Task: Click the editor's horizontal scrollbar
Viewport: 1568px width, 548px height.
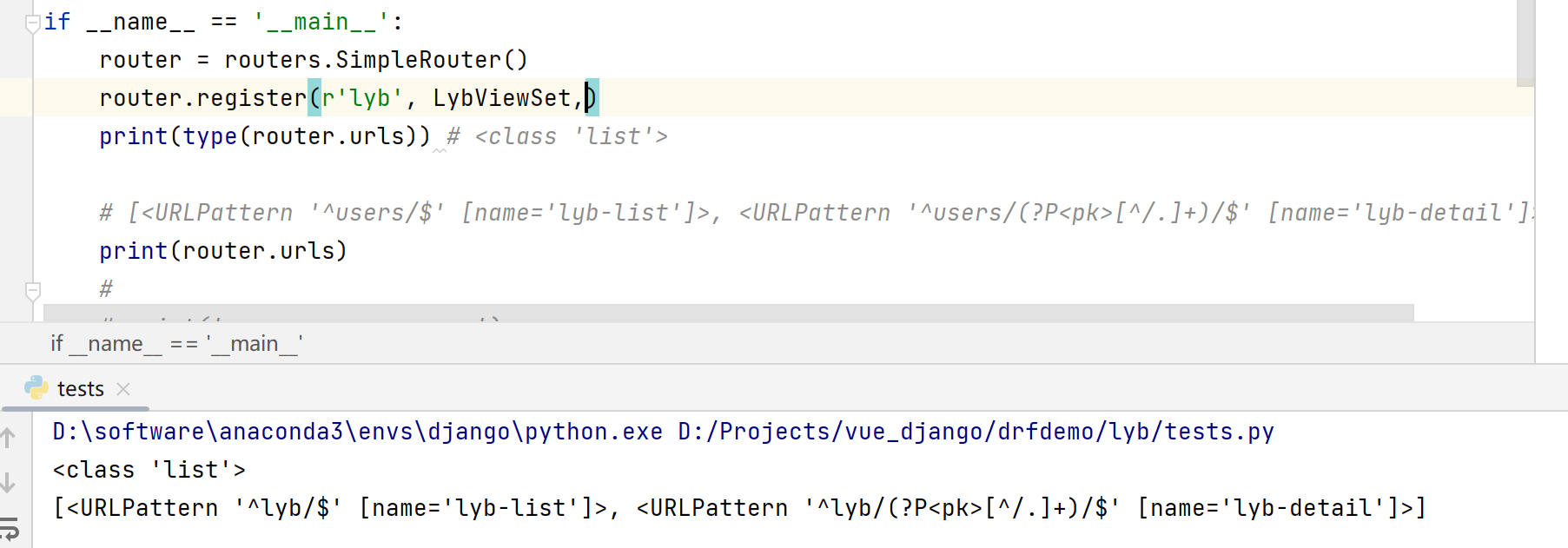Action: click(x=728, y=312)
